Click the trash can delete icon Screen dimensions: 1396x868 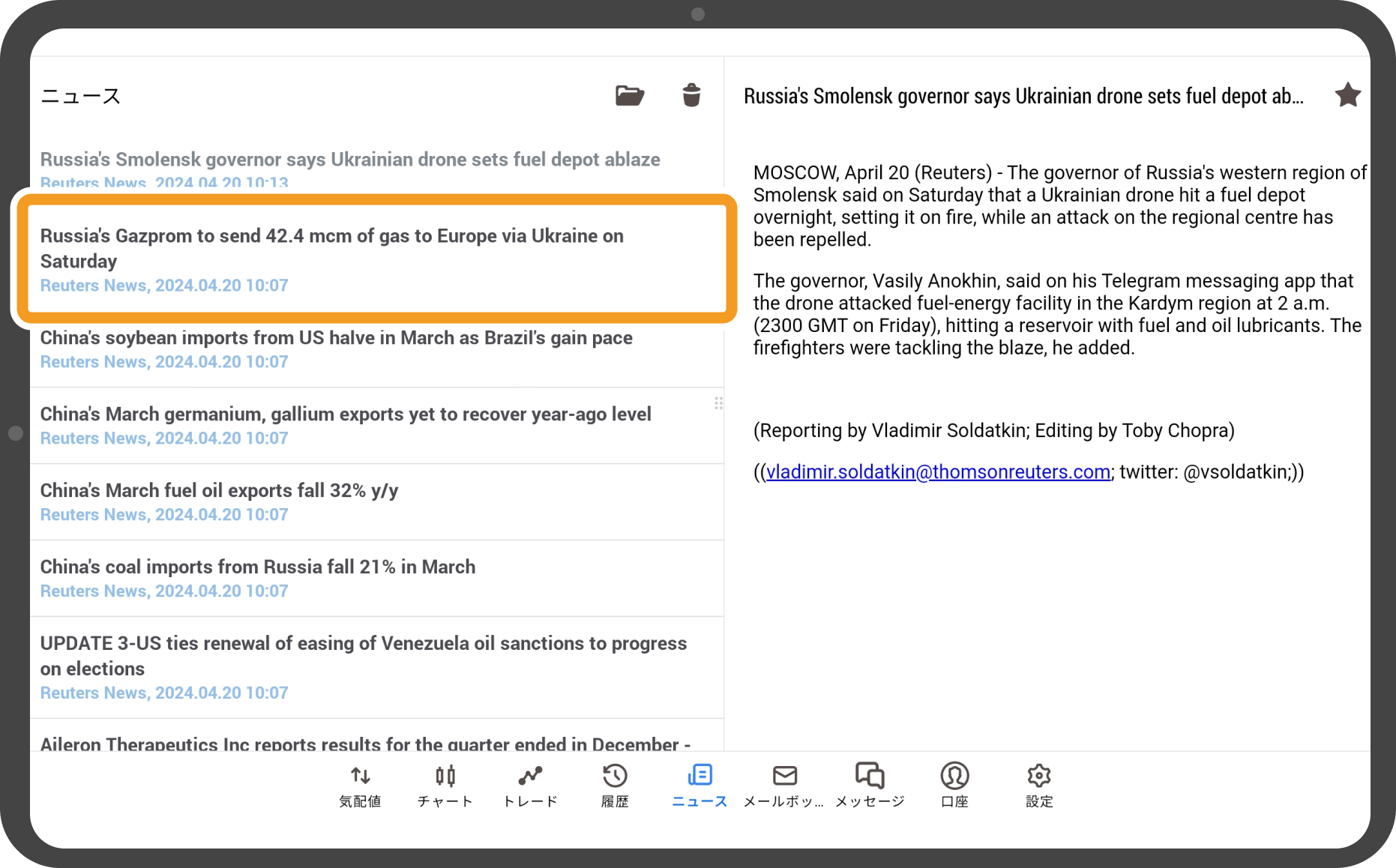[691, 96]
